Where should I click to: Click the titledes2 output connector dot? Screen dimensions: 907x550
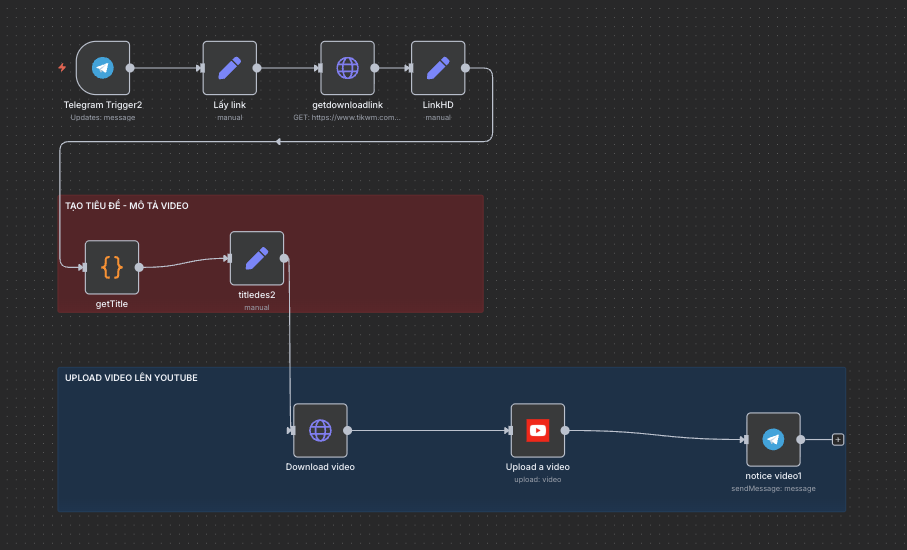tap(284, 258)
